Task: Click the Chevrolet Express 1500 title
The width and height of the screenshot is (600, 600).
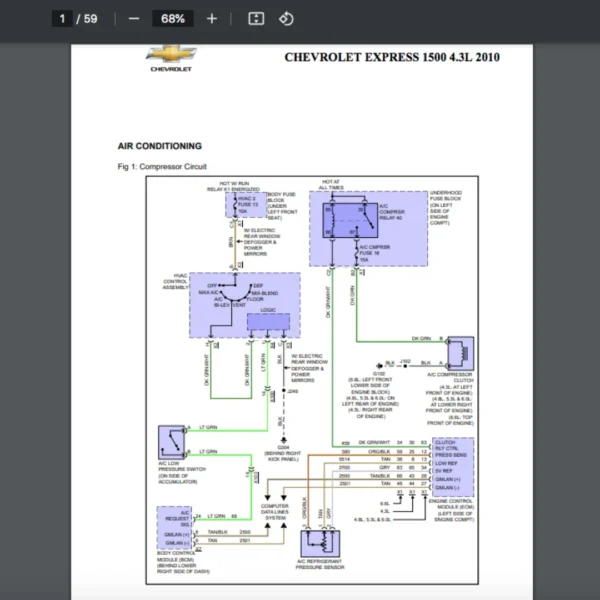Action: (391, 57)
